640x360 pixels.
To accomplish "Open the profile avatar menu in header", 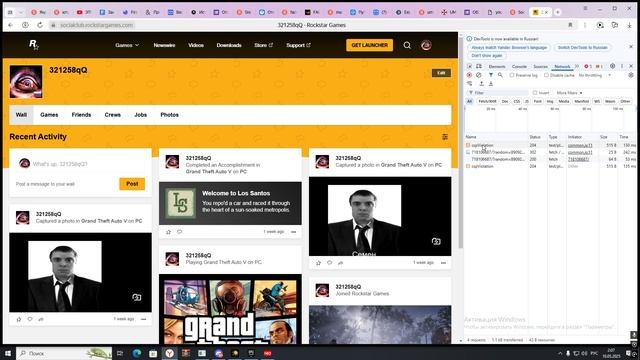I will click(426, 45).
